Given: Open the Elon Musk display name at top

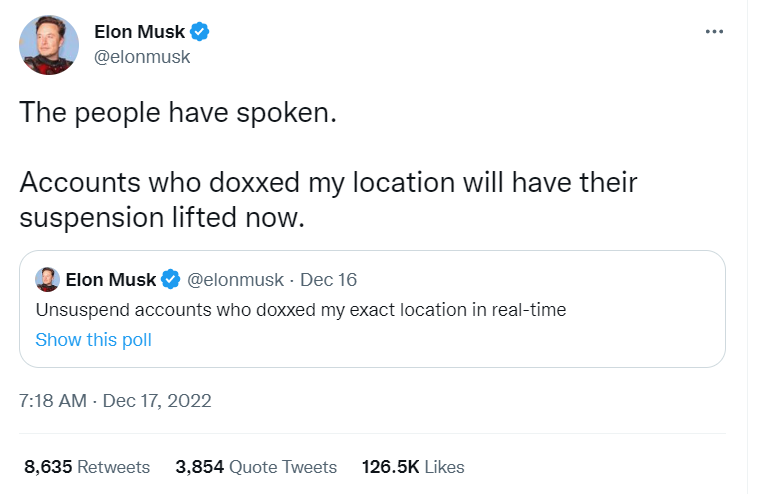Looking at the screenshot, I should (139, 33).
